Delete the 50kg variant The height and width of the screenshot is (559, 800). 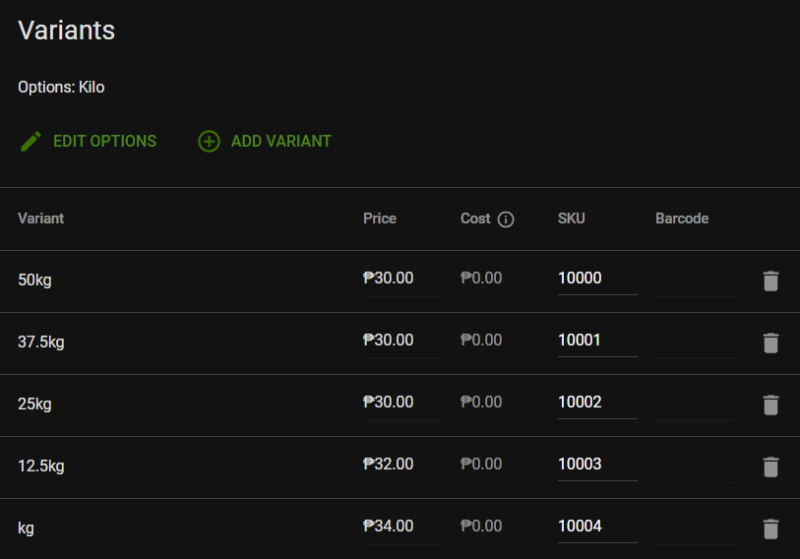click(770, 281)
